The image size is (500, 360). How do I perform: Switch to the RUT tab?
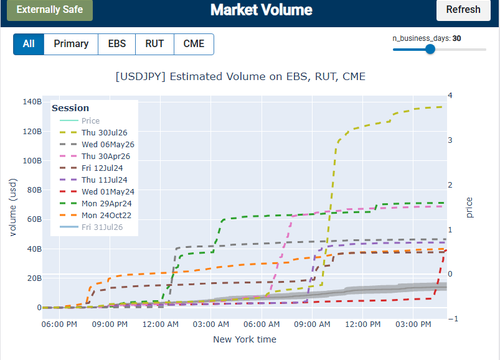pos(154,44)
